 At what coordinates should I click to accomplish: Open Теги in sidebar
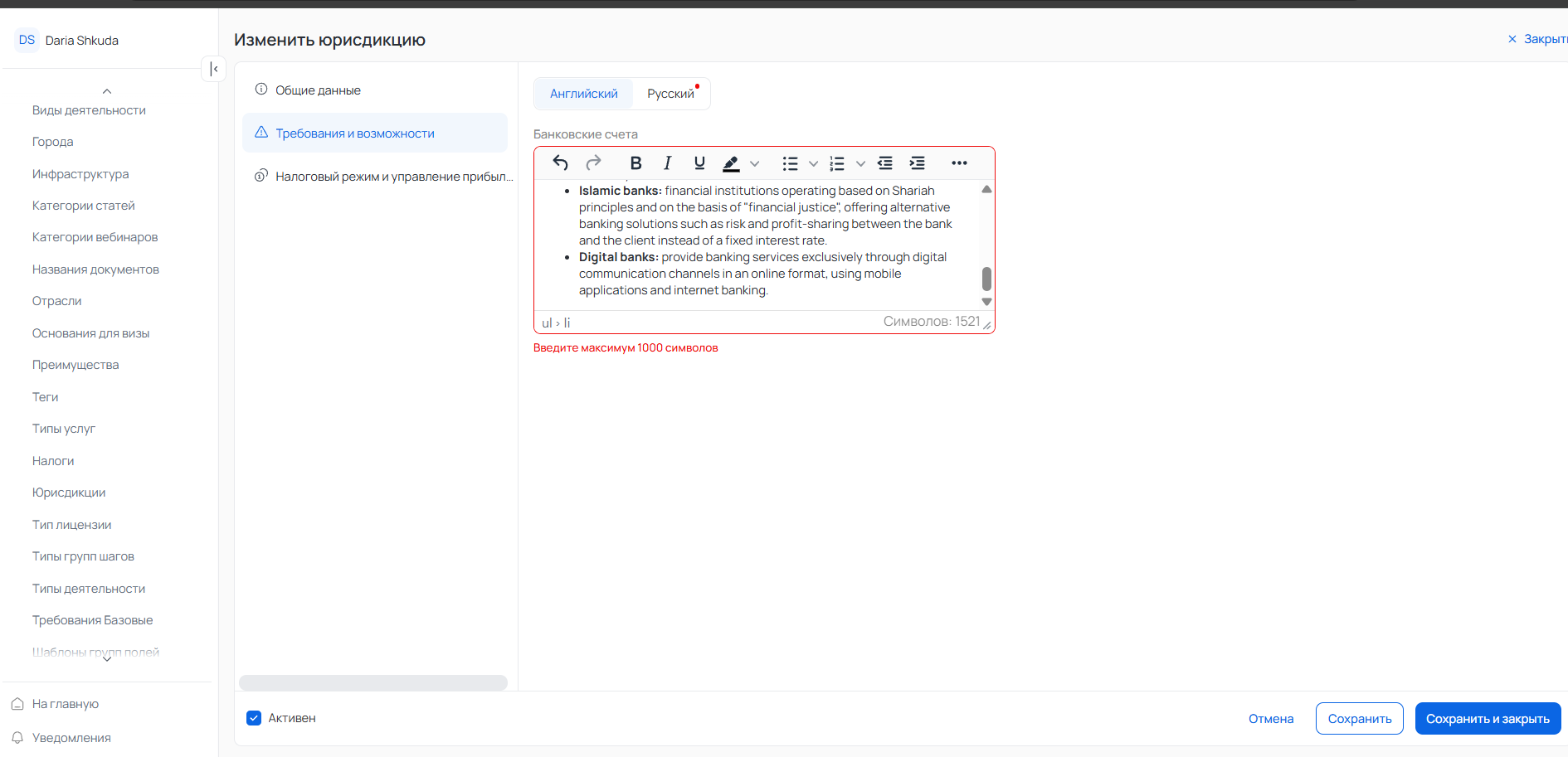[x=45, y=397]
